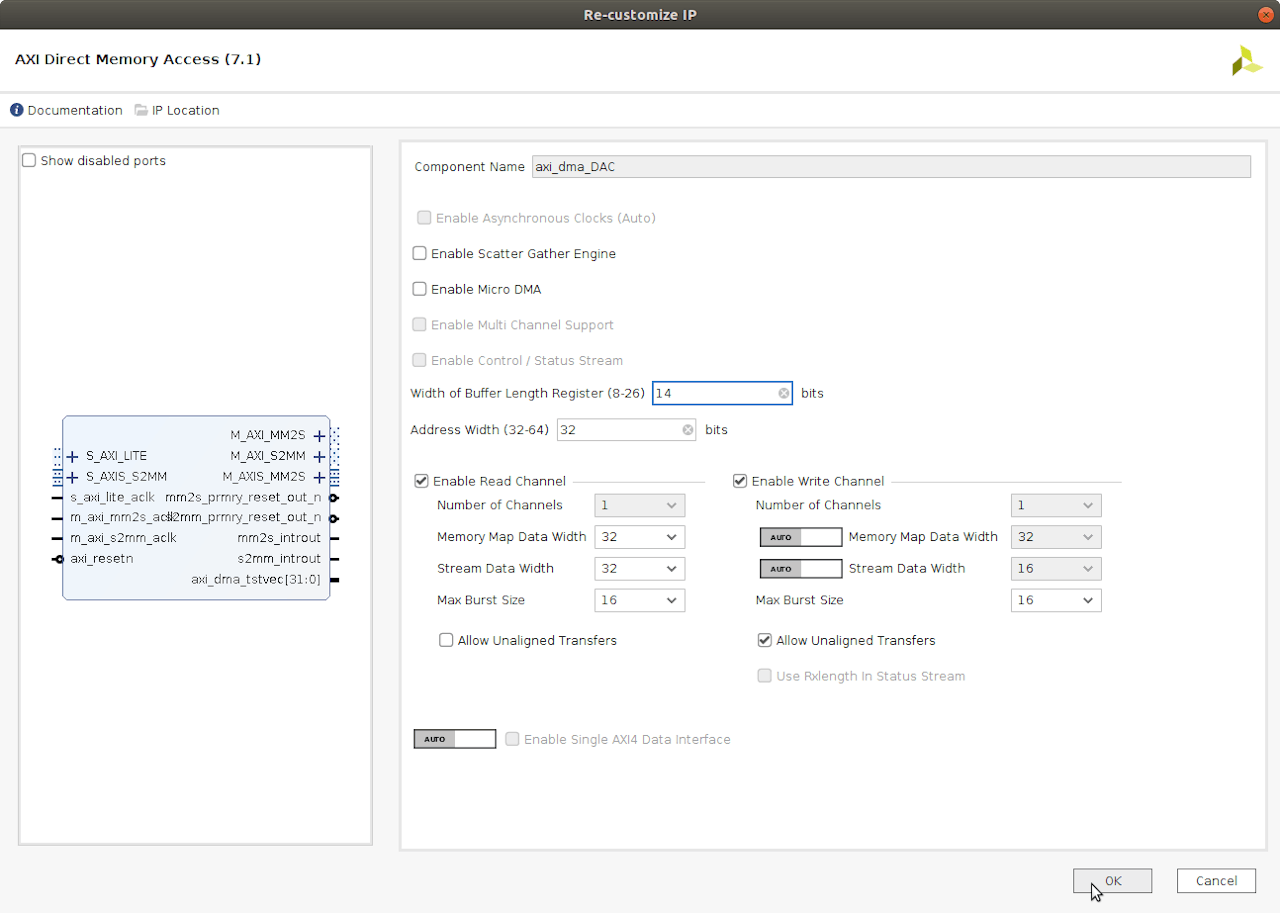Cancel the Re-customize IP dialog
The image size is (1280, 913).
coord(1216,881)
